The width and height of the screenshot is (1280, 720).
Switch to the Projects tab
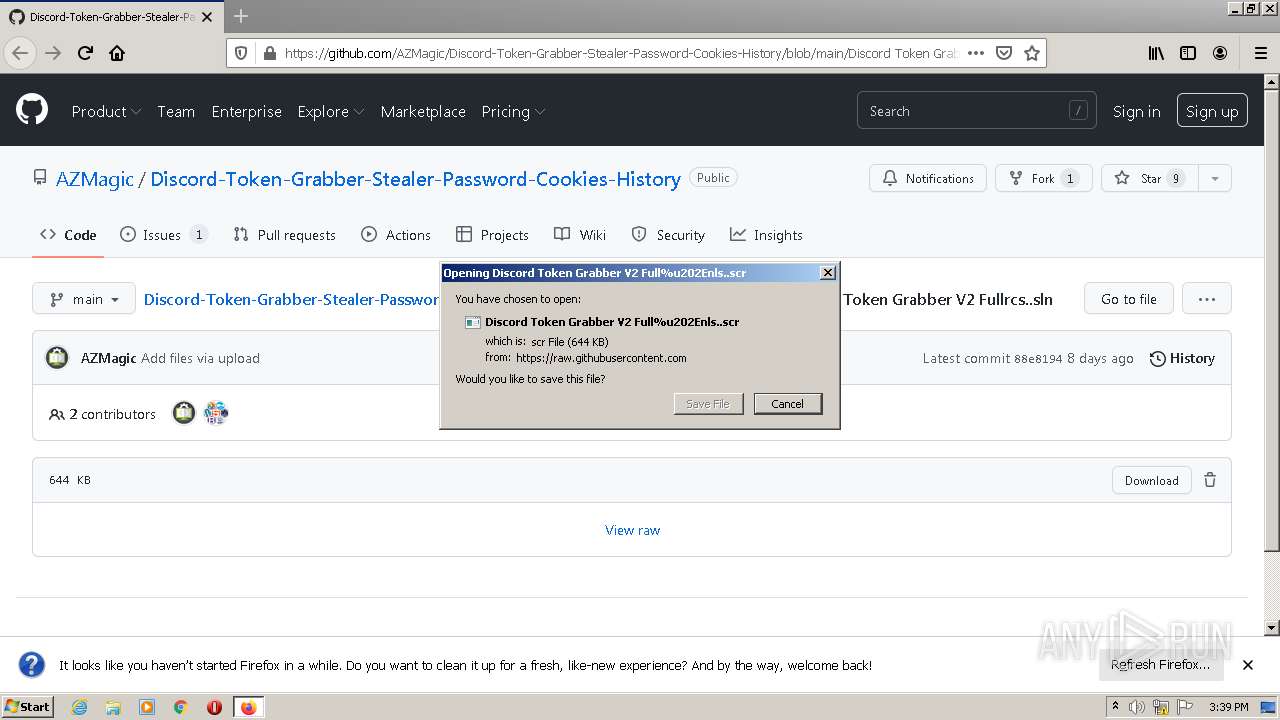(x=492, y=235)
